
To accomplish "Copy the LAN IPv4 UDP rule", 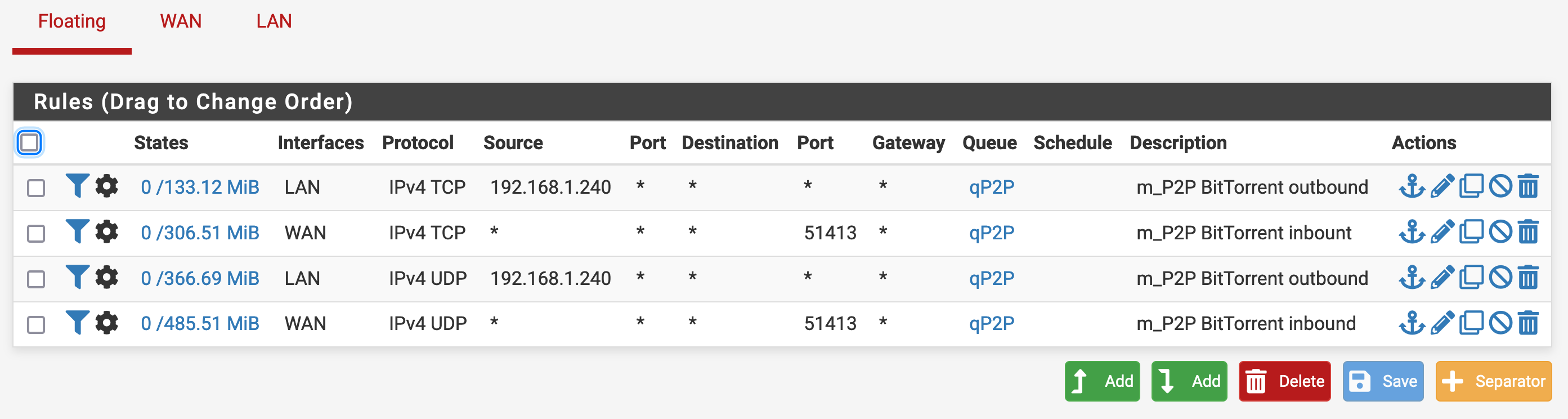I will (x=1471, y=278).
